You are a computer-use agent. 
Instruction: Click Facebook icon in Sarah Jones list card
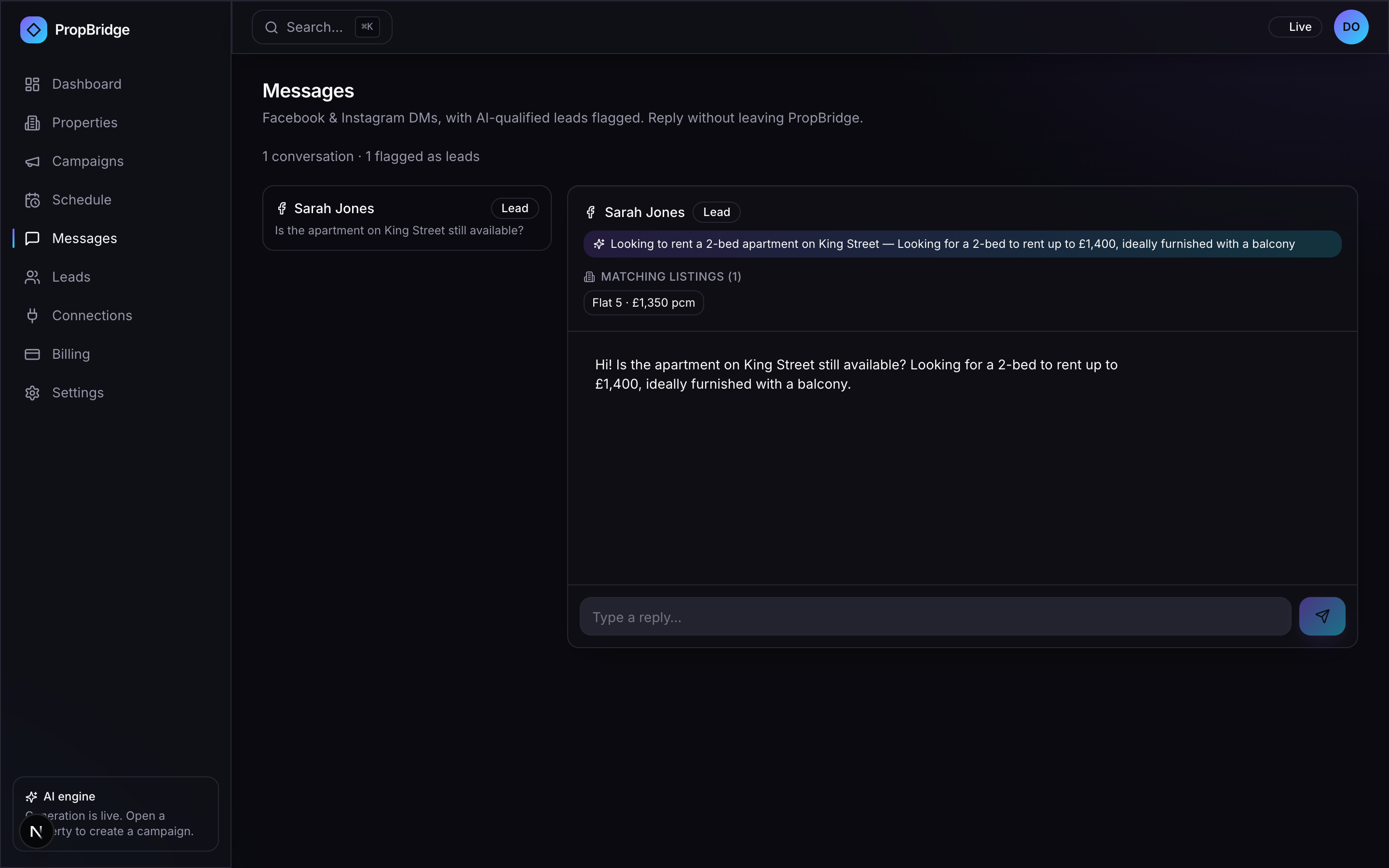pos(282,208)
